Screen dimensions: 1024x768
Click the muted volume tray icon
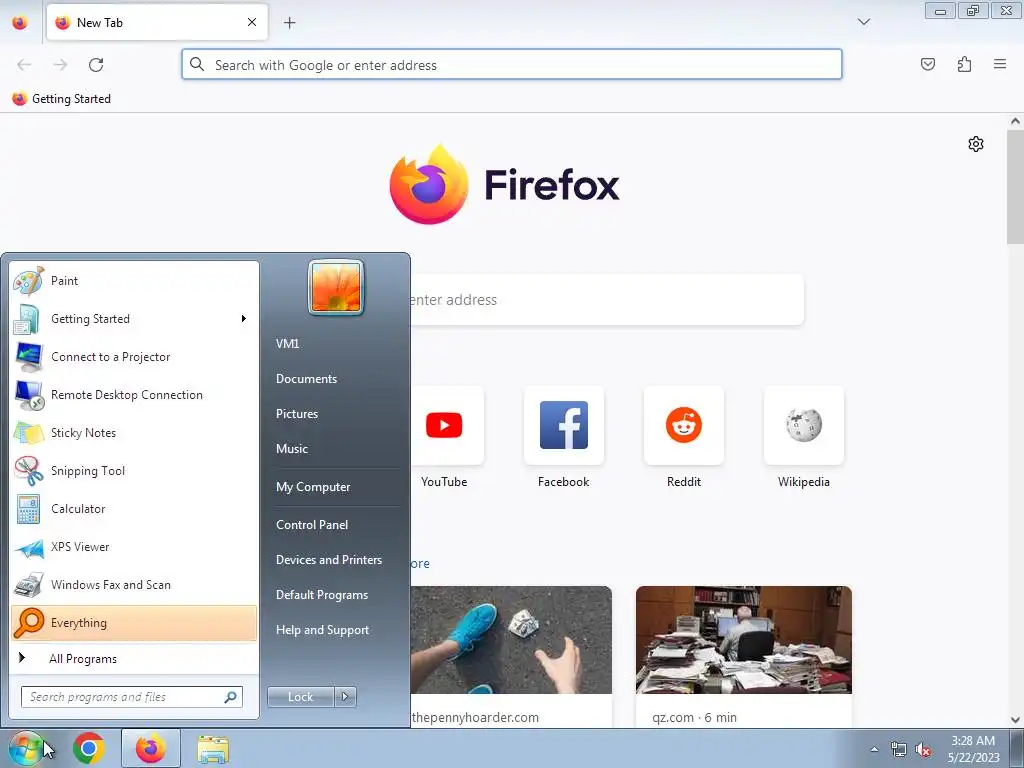[923, 749]
